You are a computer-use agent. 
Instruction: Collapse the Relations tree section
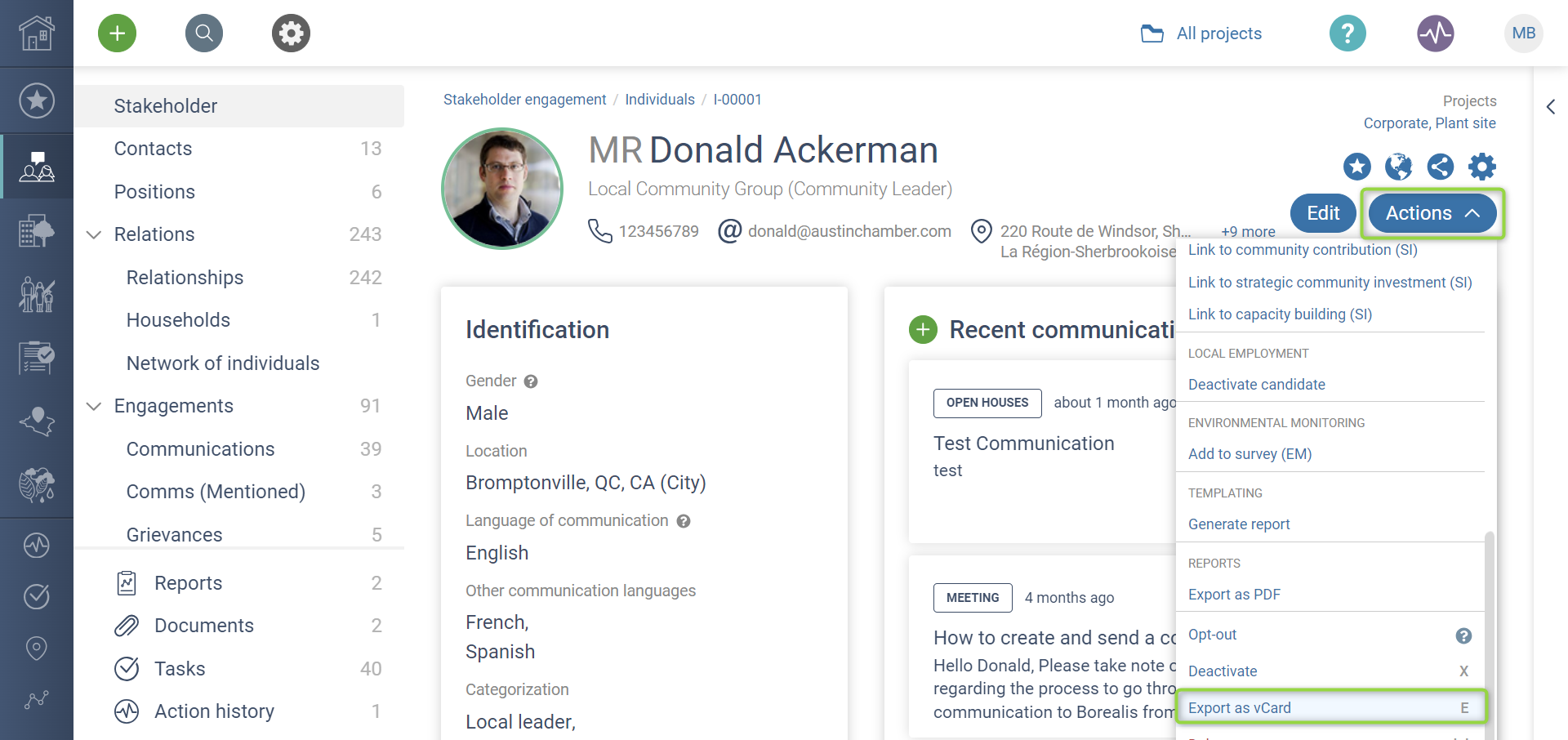point(95,235)
